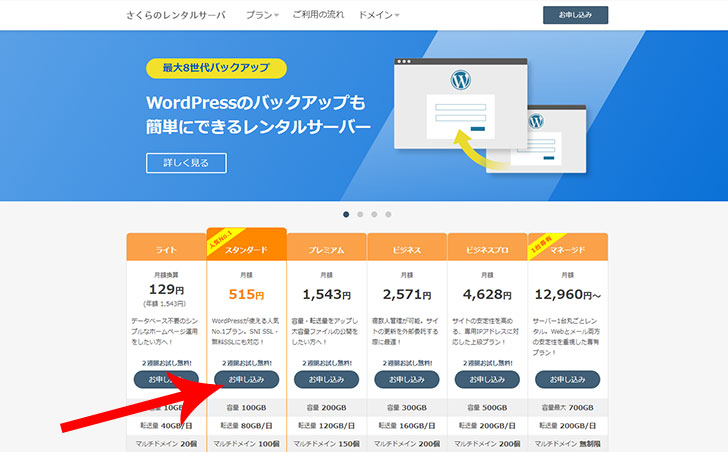The height and width of the screenshot is (452, 728).
Task: Click the 転送量 120GB/日 cell
Action: coord(326,426)
